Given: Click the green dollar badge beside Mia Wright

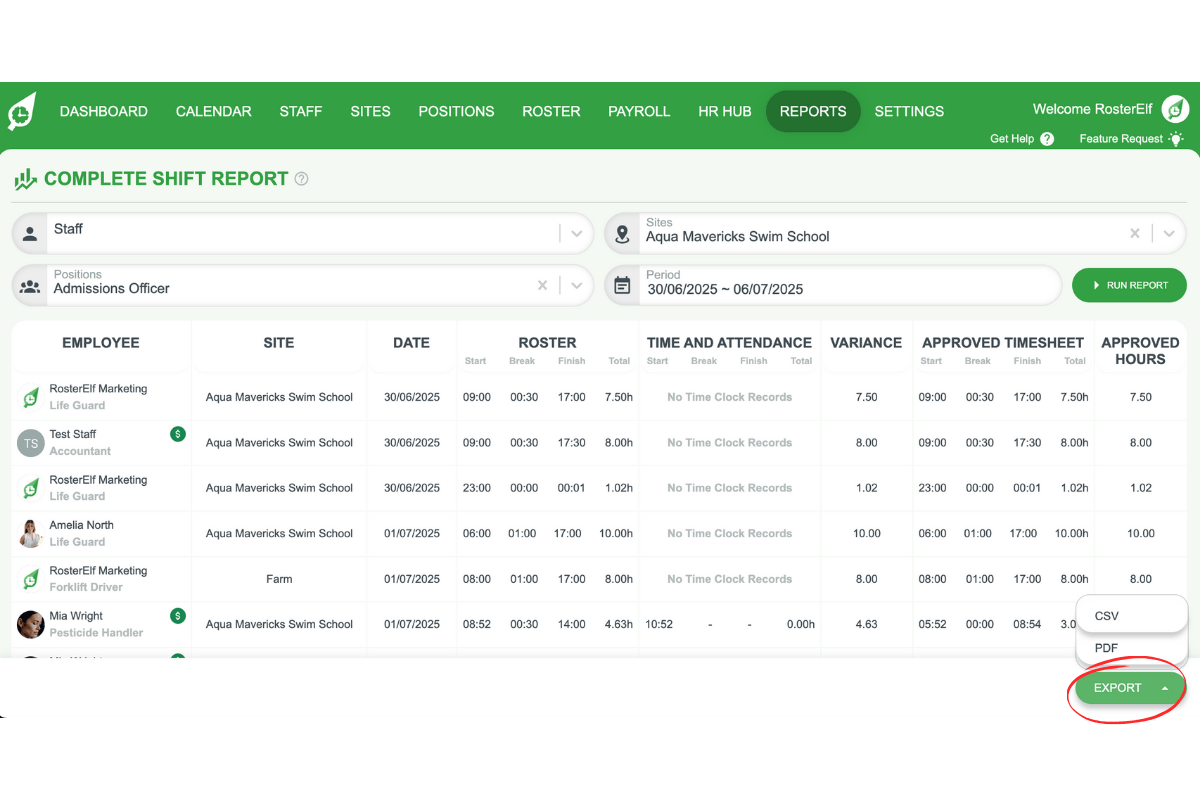Looking at the screenshot, I should click(x=178, y=616).
